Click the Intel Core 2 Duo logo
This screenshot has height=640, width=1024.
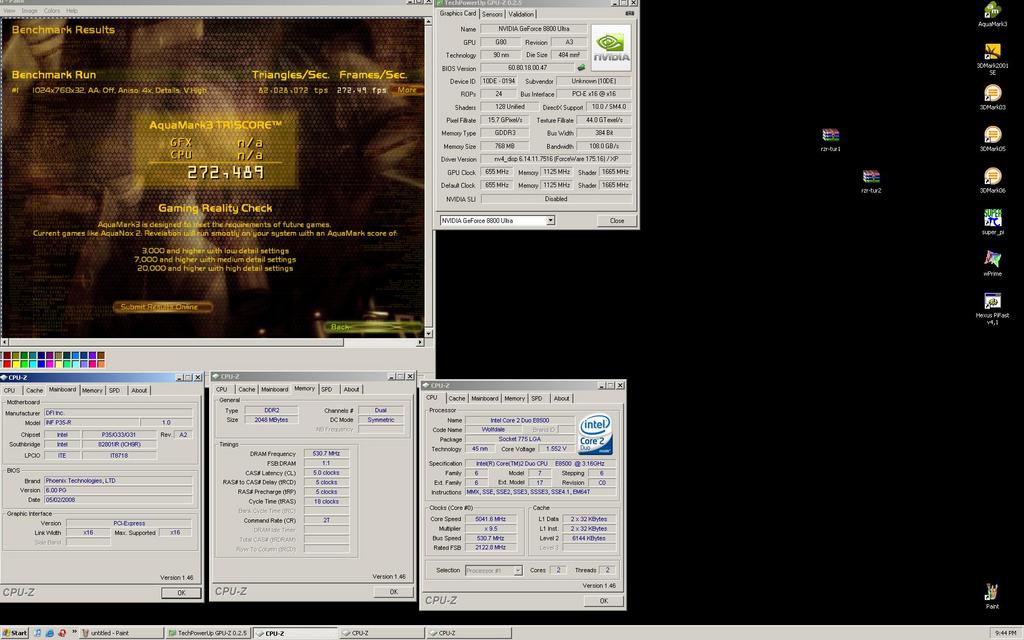[x=595, y=434]
